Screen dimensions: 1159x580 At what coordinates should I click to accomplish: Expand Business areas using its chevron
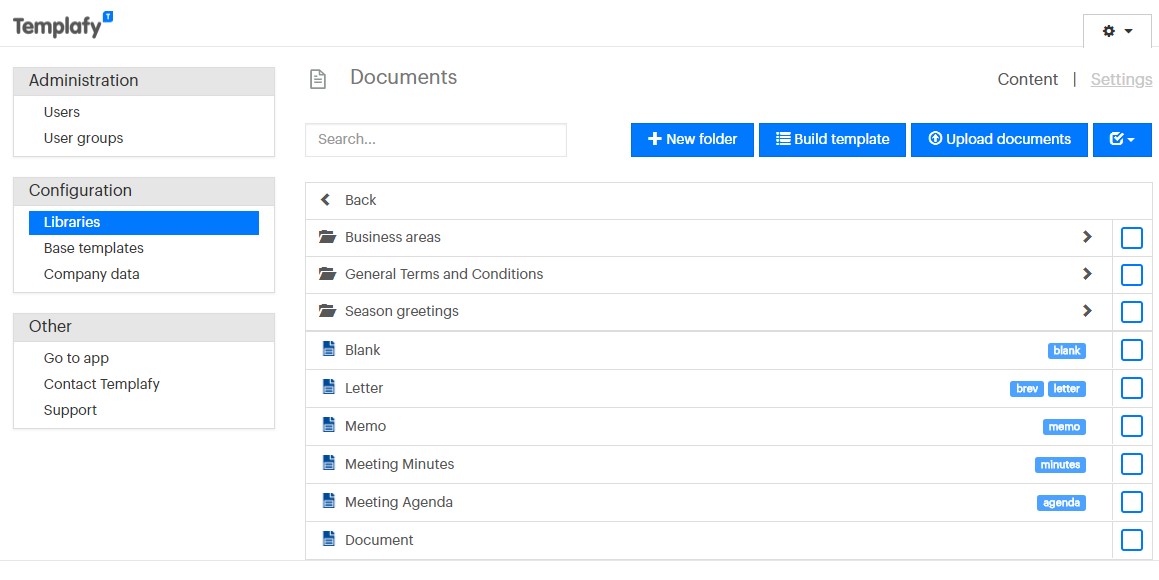coord(1087,237)
